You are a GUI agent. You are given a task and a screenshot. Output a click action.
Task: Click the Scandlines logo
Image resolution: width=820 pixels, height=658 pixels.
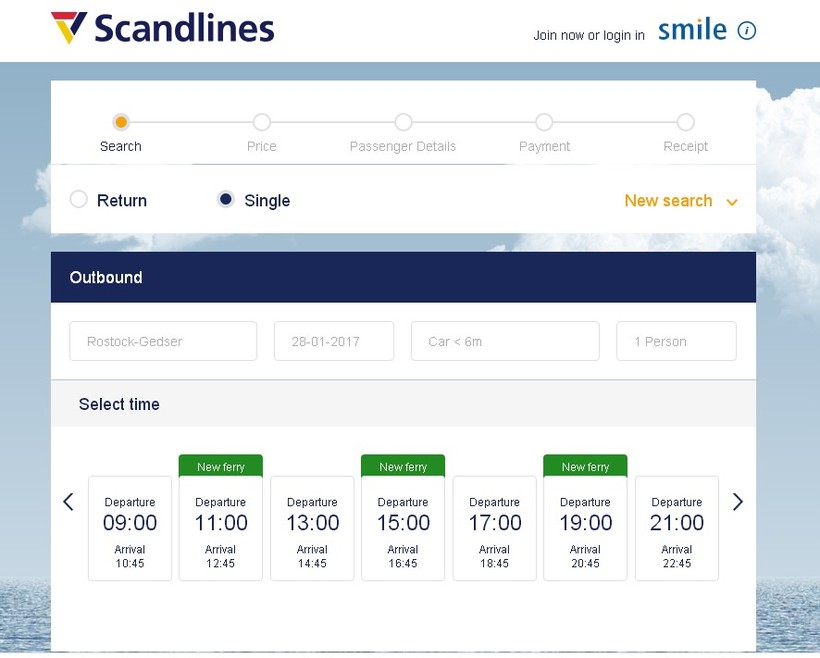163,29
